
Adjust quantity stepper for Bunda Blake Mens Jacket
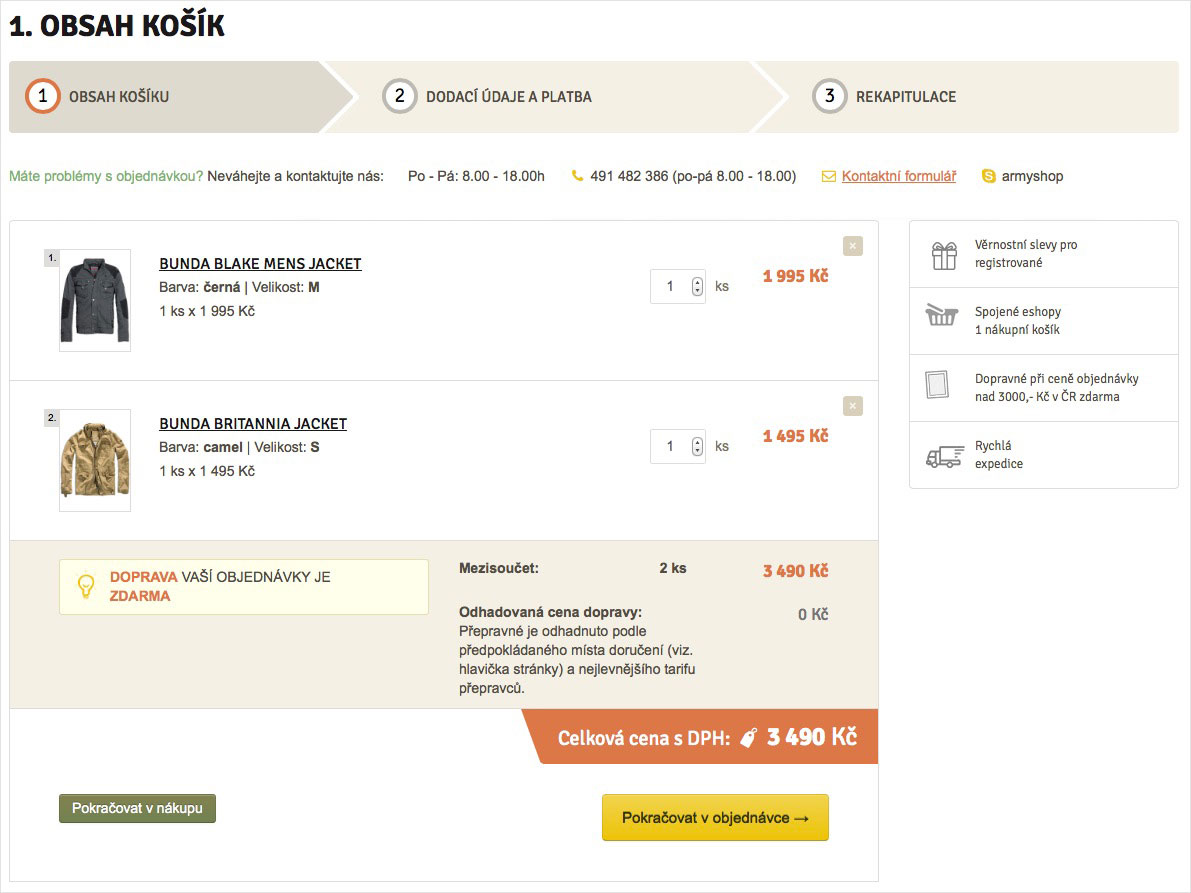pyautogui.click(x=697, y=287)
